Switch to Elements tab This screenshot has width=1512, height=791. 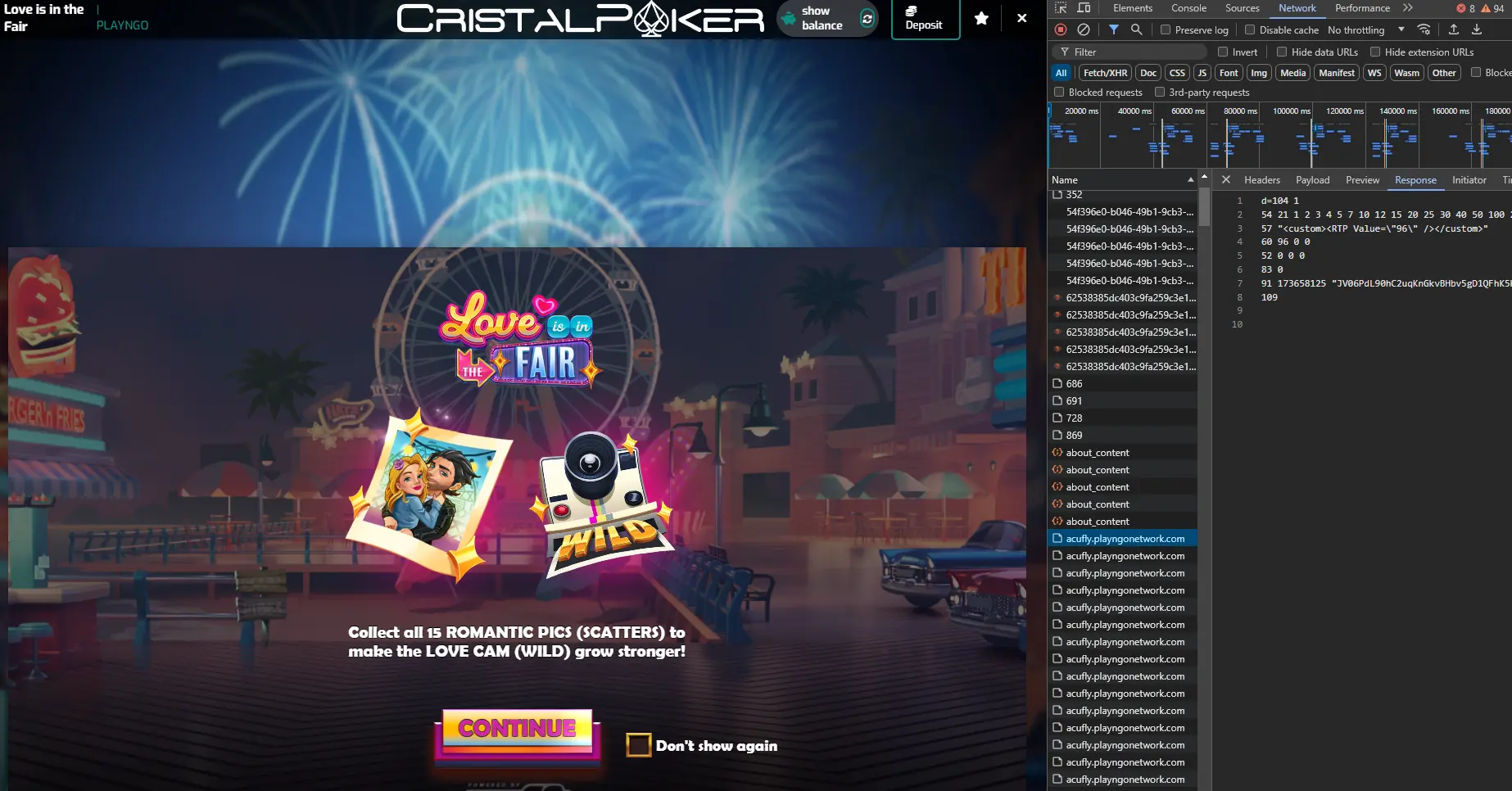click(1133, 8)
